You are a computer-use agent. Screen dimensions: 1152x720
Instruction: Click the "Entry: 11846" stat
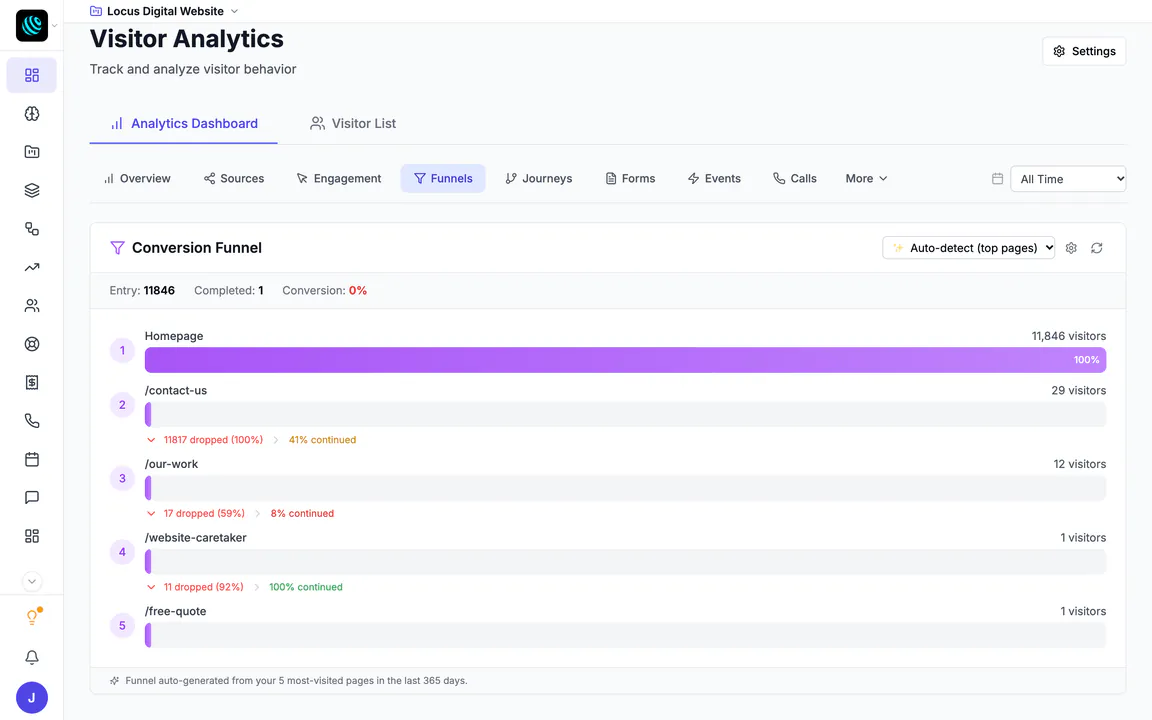[142, 290]
